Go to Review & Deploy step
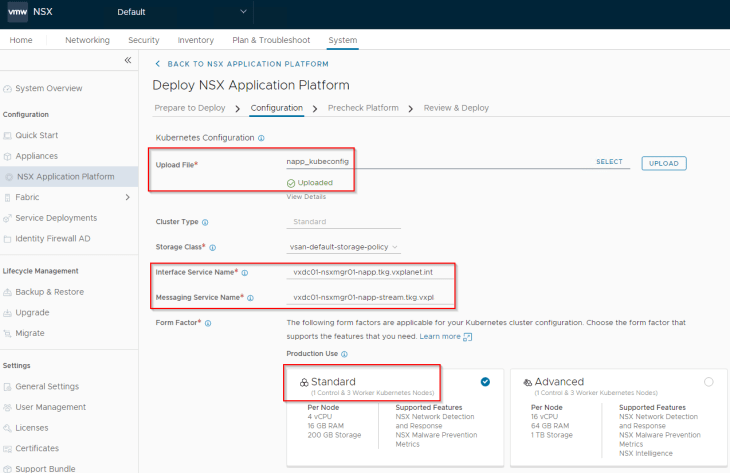 pyautogui.click(x=456, y=108)
